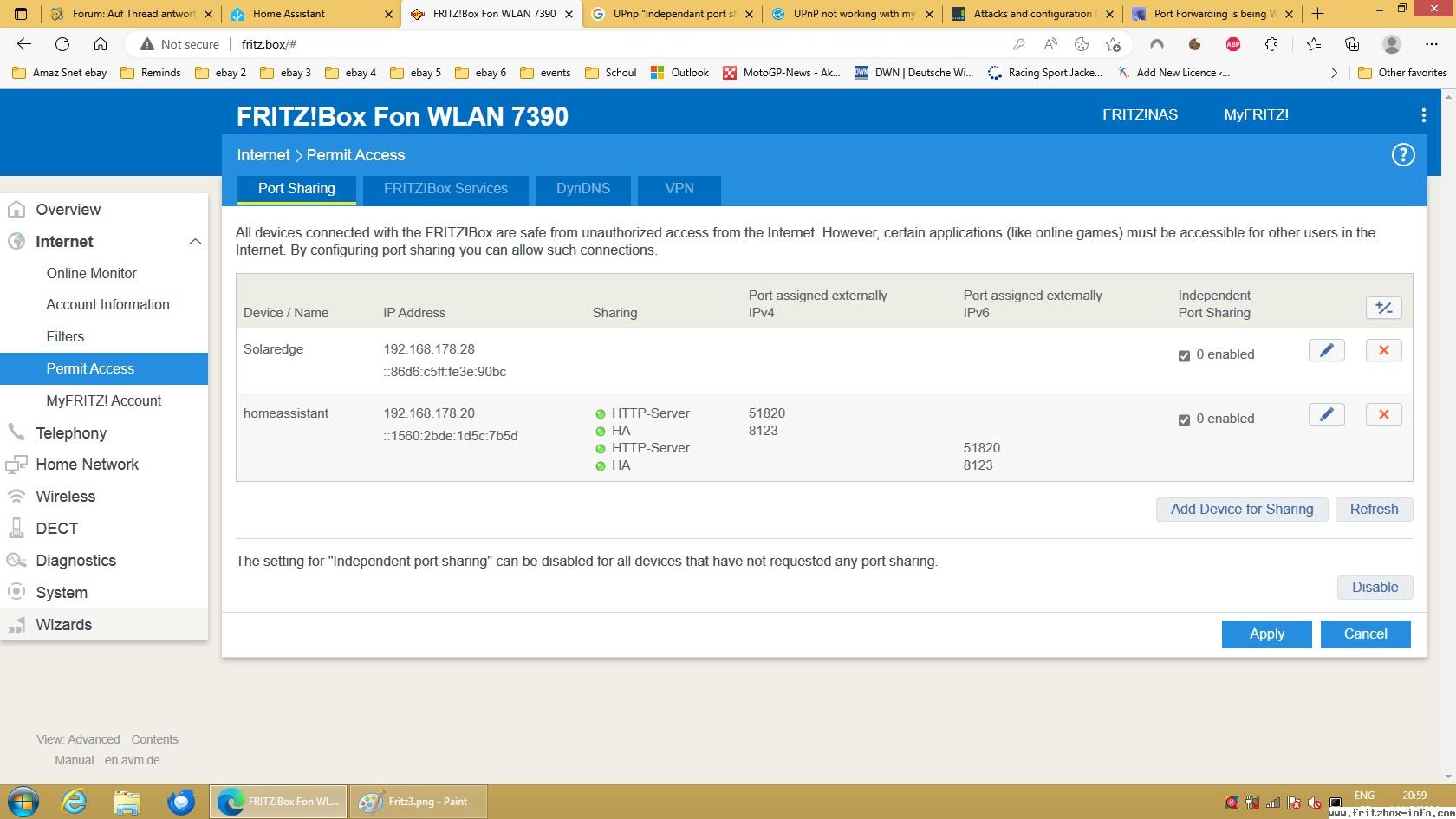This screenshot has width=1456, height=819.
Task: Switch to Fritz3.png Paint window
Action: (x=419, y=802)
